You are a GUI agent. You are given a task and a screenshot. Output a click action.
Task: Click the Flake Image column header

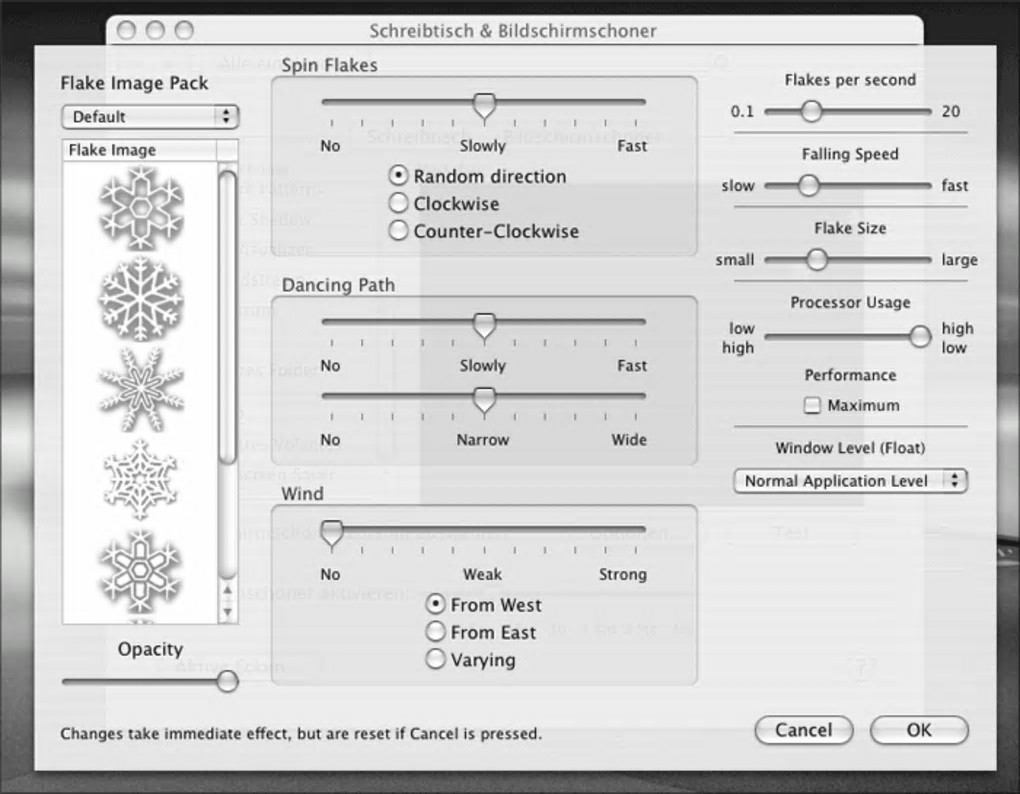(139, 150)
